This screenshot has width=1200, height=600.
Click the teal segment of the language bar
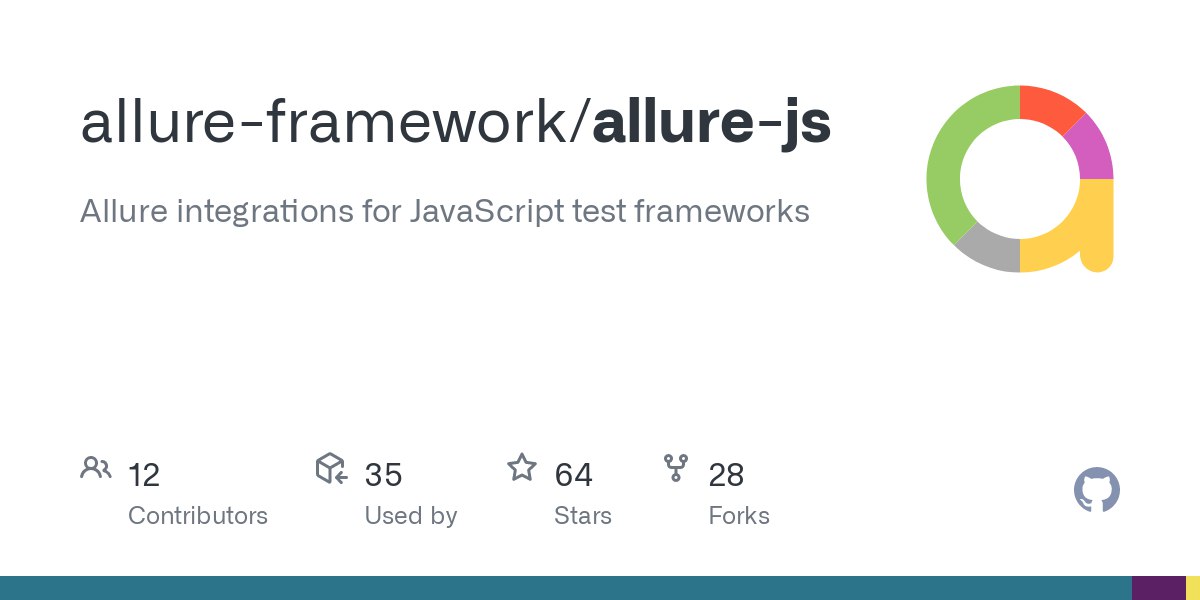pyautogui.click(x=566, y=588)
